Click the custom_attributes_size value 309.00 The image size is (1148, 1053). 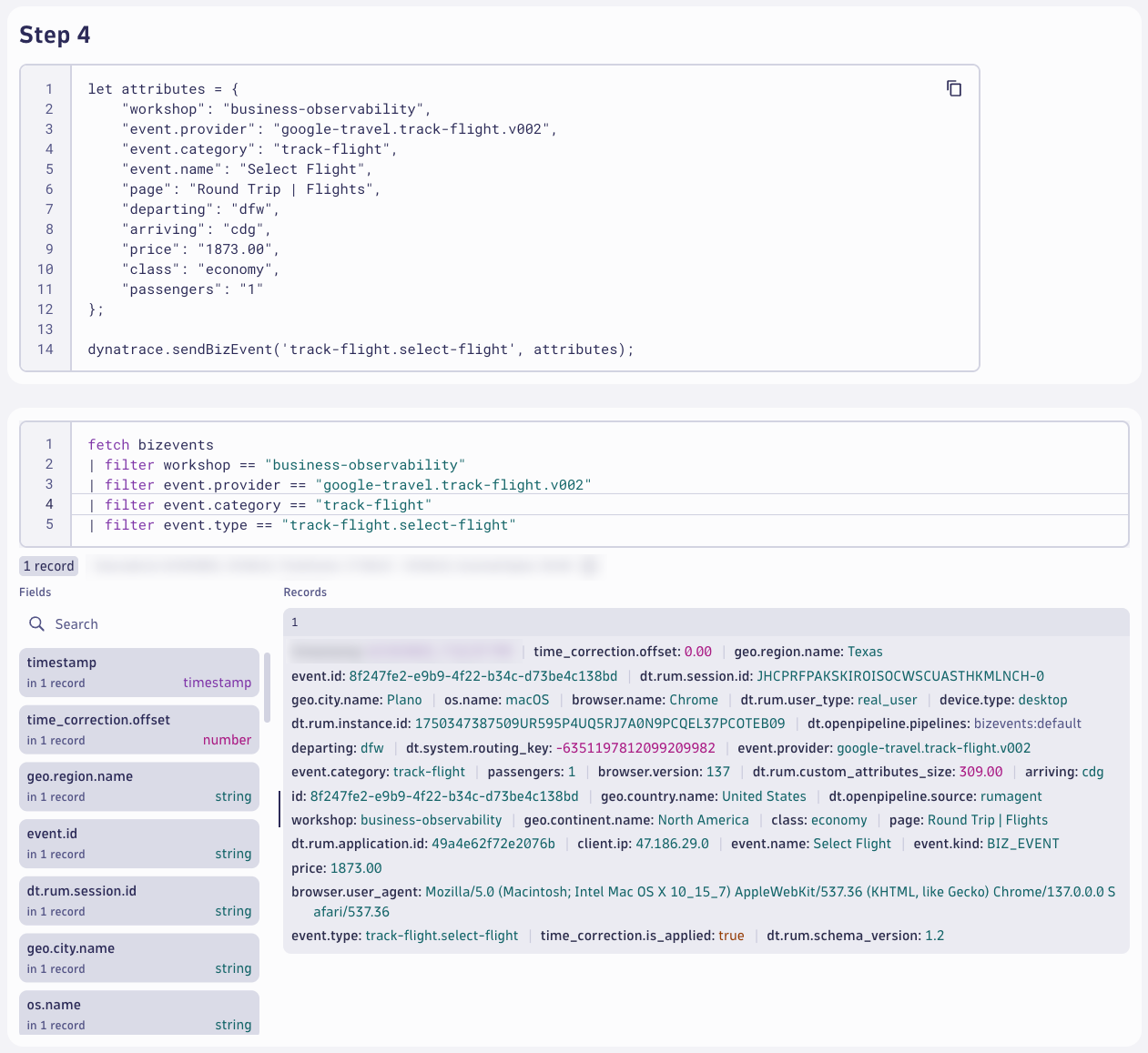click(x=981, y=772)
